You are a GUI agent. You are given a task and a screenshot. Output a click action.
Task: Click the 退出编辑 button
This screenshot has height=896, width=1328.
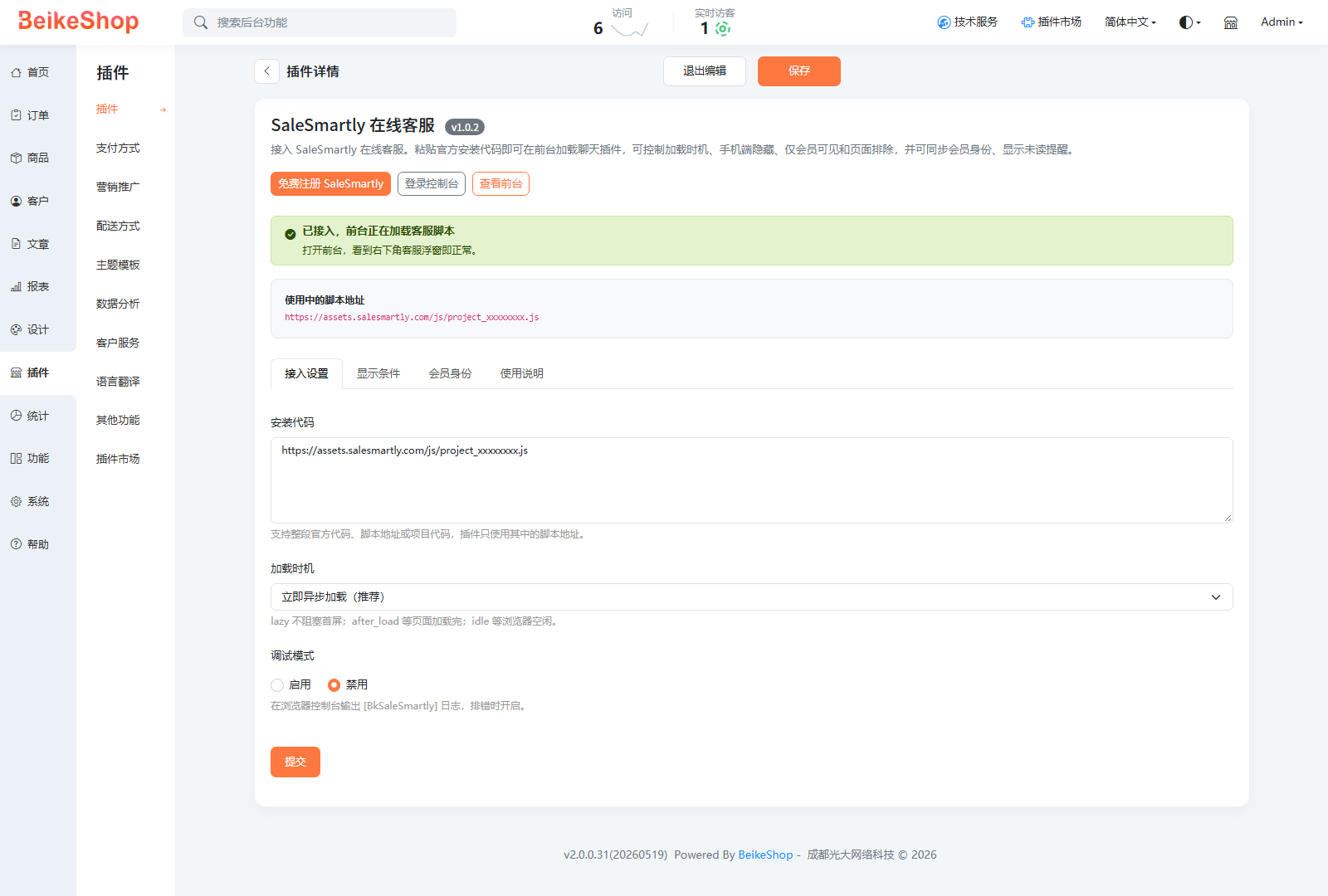point(705,71)
